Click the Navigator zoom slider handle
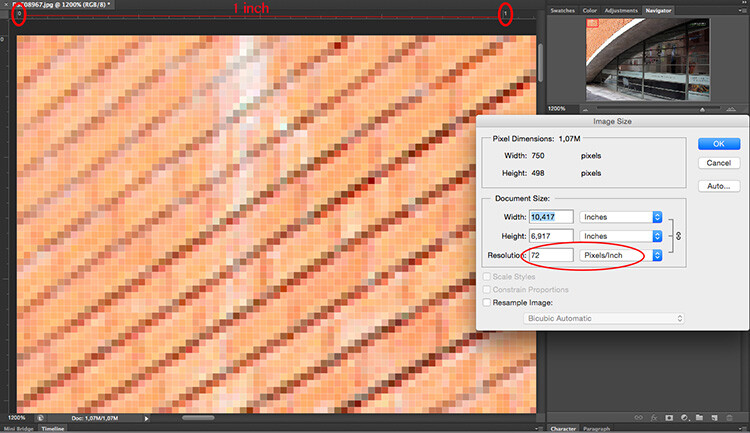 [703, 108]
